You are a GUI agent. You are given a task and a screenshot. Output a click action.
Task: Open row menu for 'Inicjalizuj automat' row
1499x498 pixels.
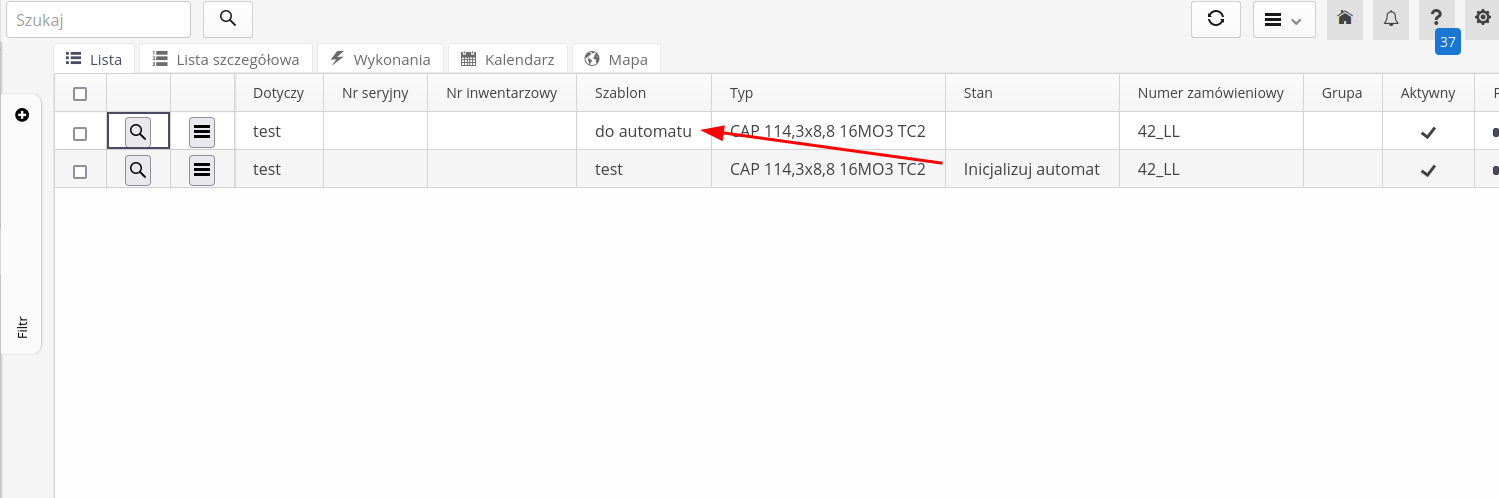(202, 171)
